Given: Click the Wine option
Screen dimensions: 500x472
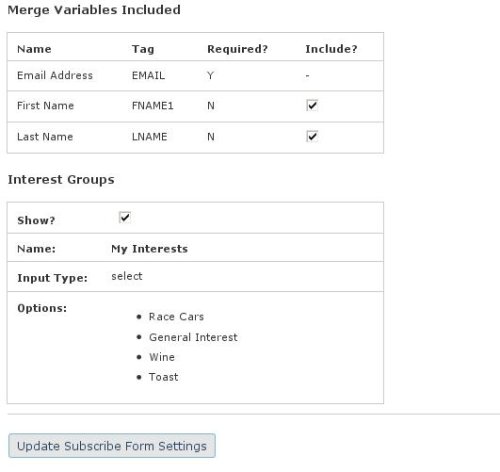Looking at the screenshot, I should tap(162, 357).
